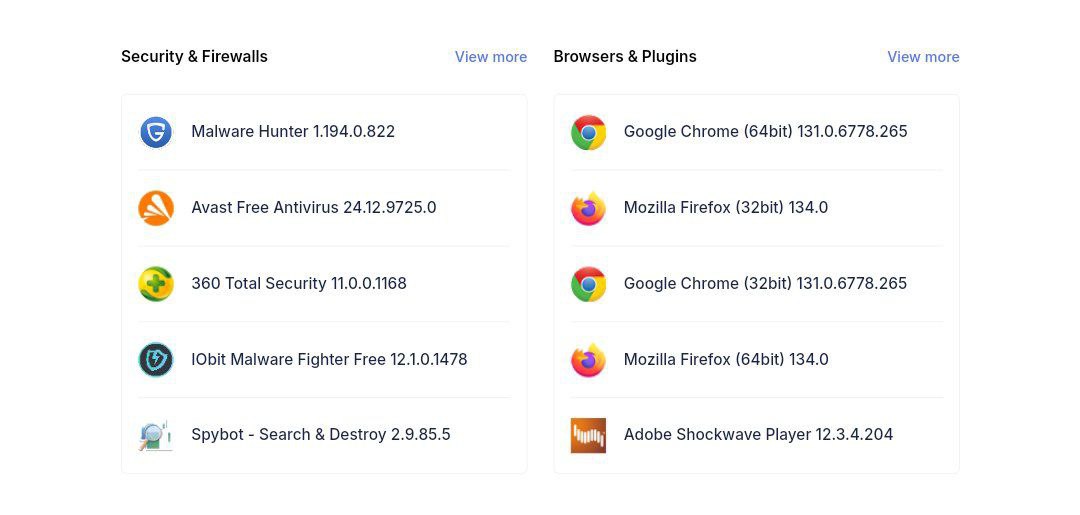Open Avast Free Antivirus 24.12.9725.0 link
Screen dimensions: 1080x515
coord(314,207)
